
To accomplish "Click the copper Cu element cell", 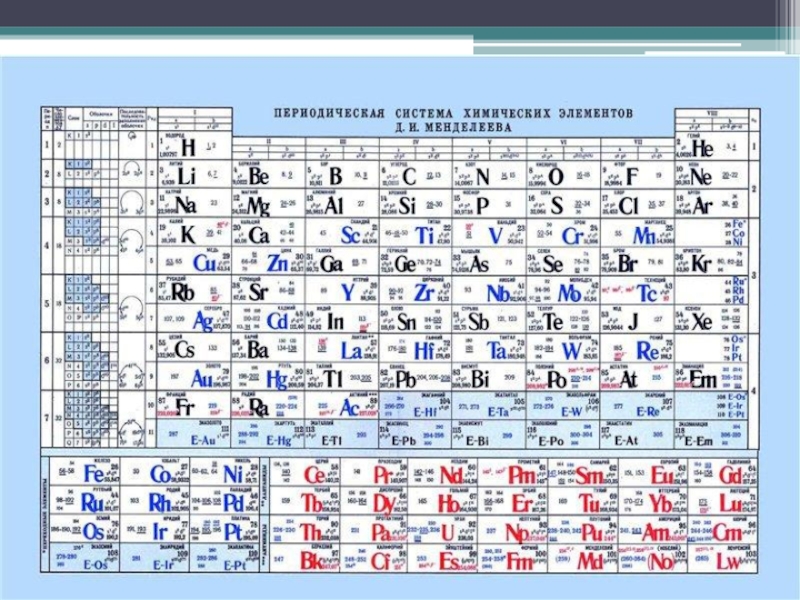I will click(205, 264).
